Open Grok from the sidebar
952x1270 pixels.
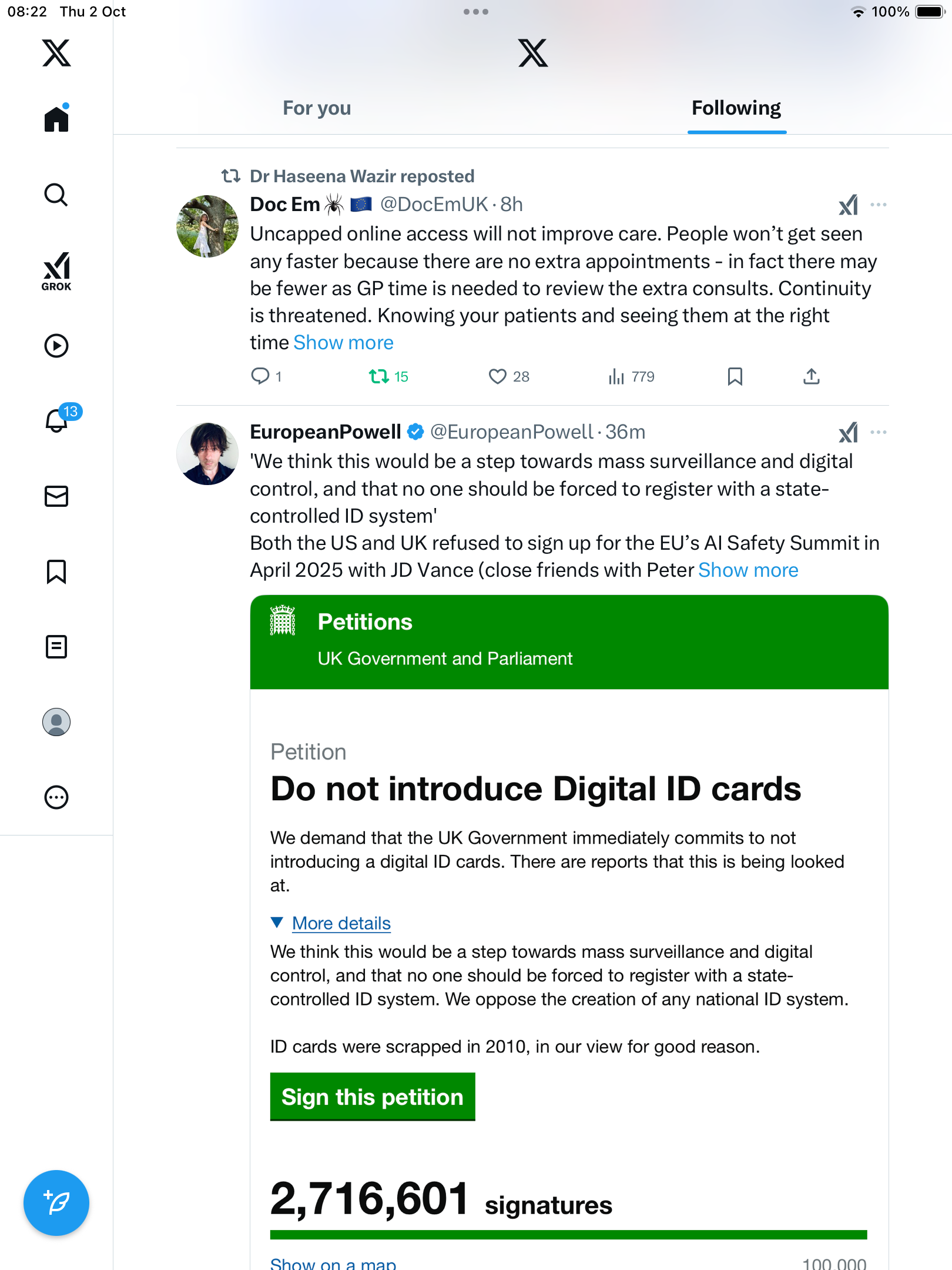point(56,271)
